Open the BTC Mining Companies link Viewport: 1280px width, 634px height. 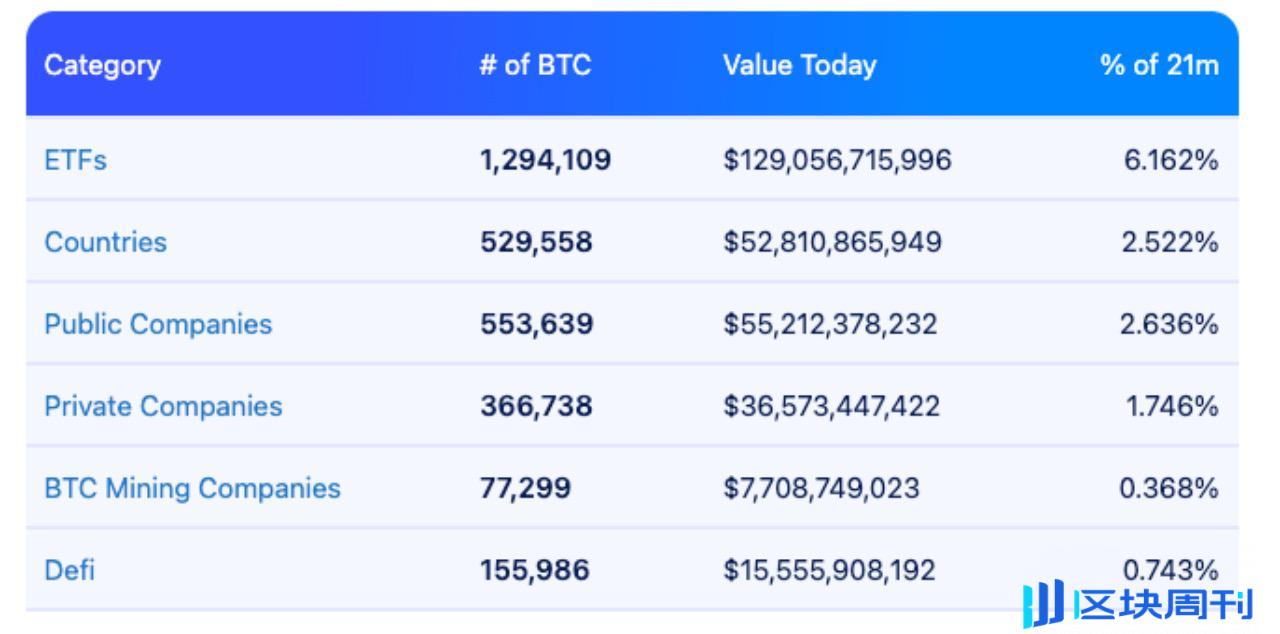192,488
